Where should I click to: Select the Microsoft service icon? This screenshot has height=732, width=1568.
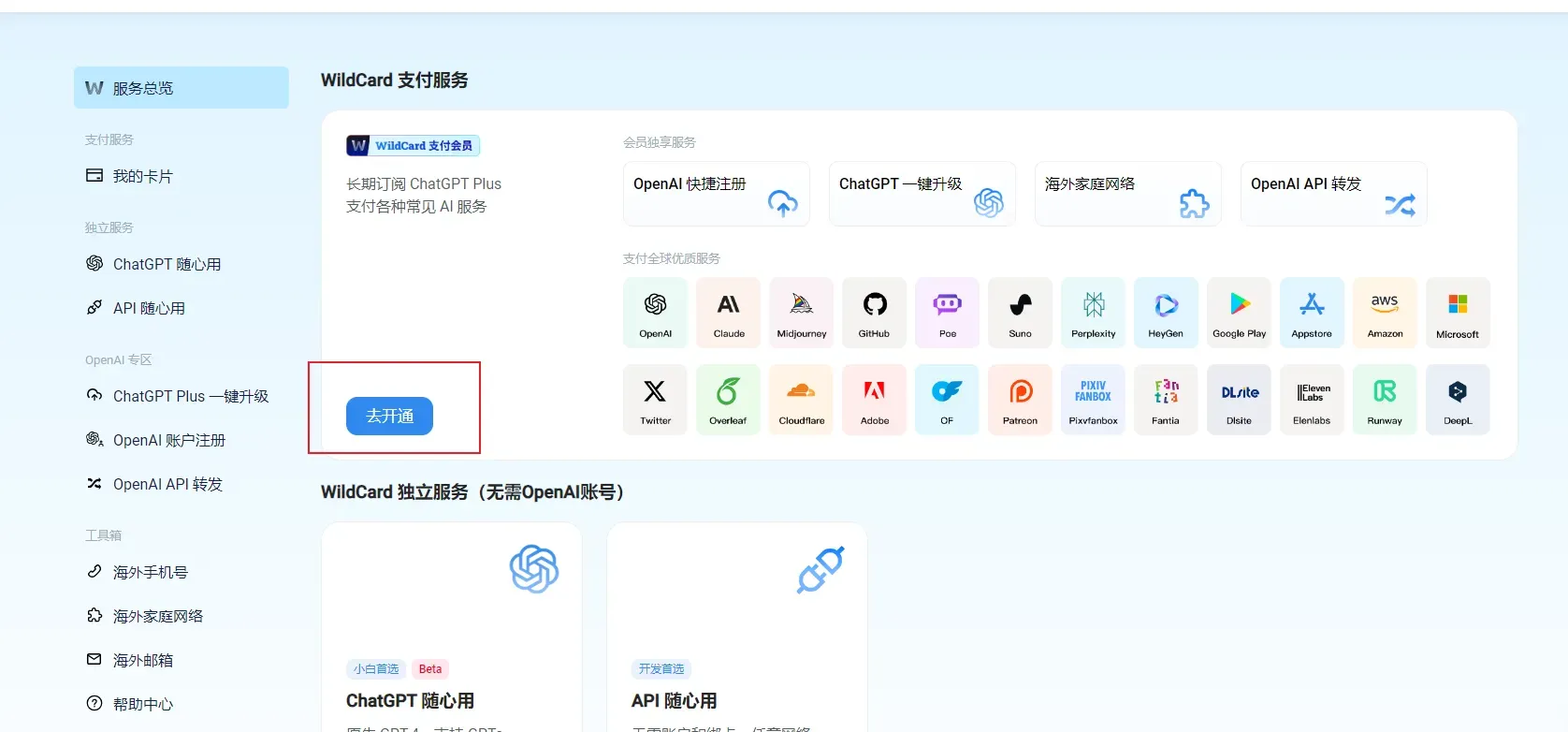pos(1458,313)
